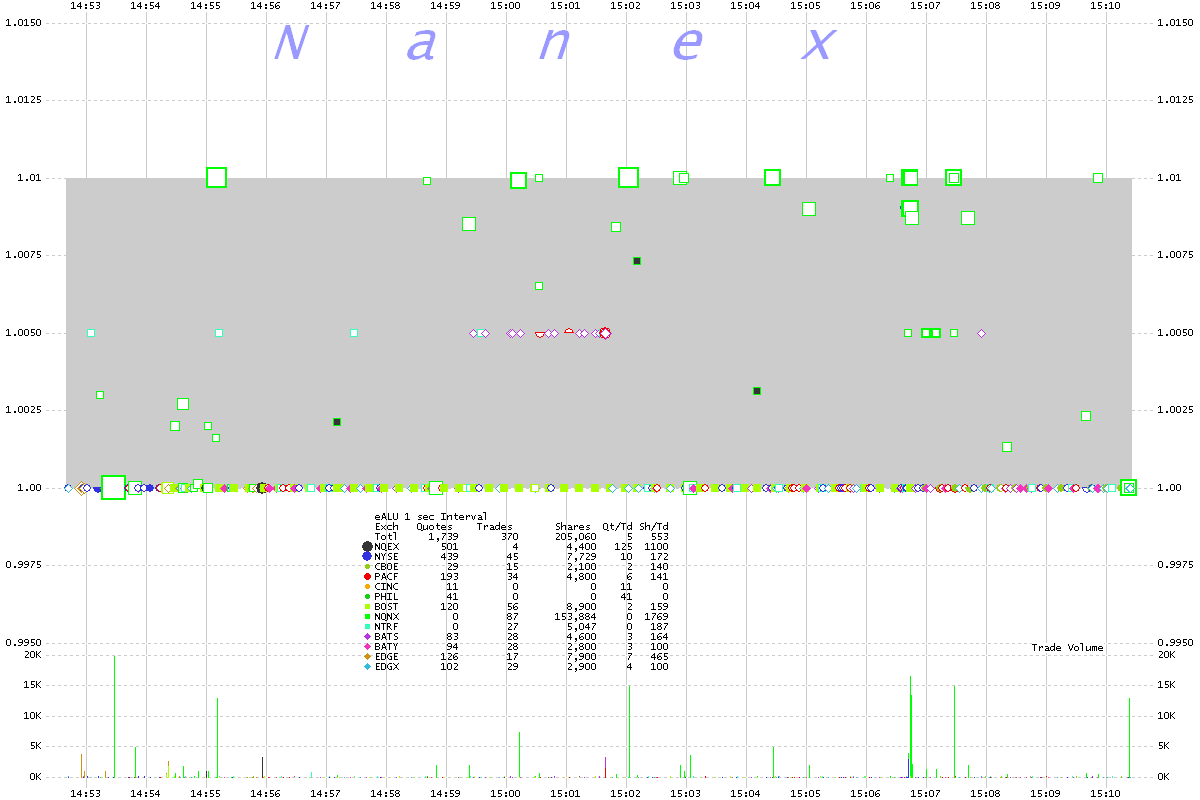This screenshot has height=800, width=1200.
Task: Click the 'Exch' column header
Action: [x=387, y=526]
